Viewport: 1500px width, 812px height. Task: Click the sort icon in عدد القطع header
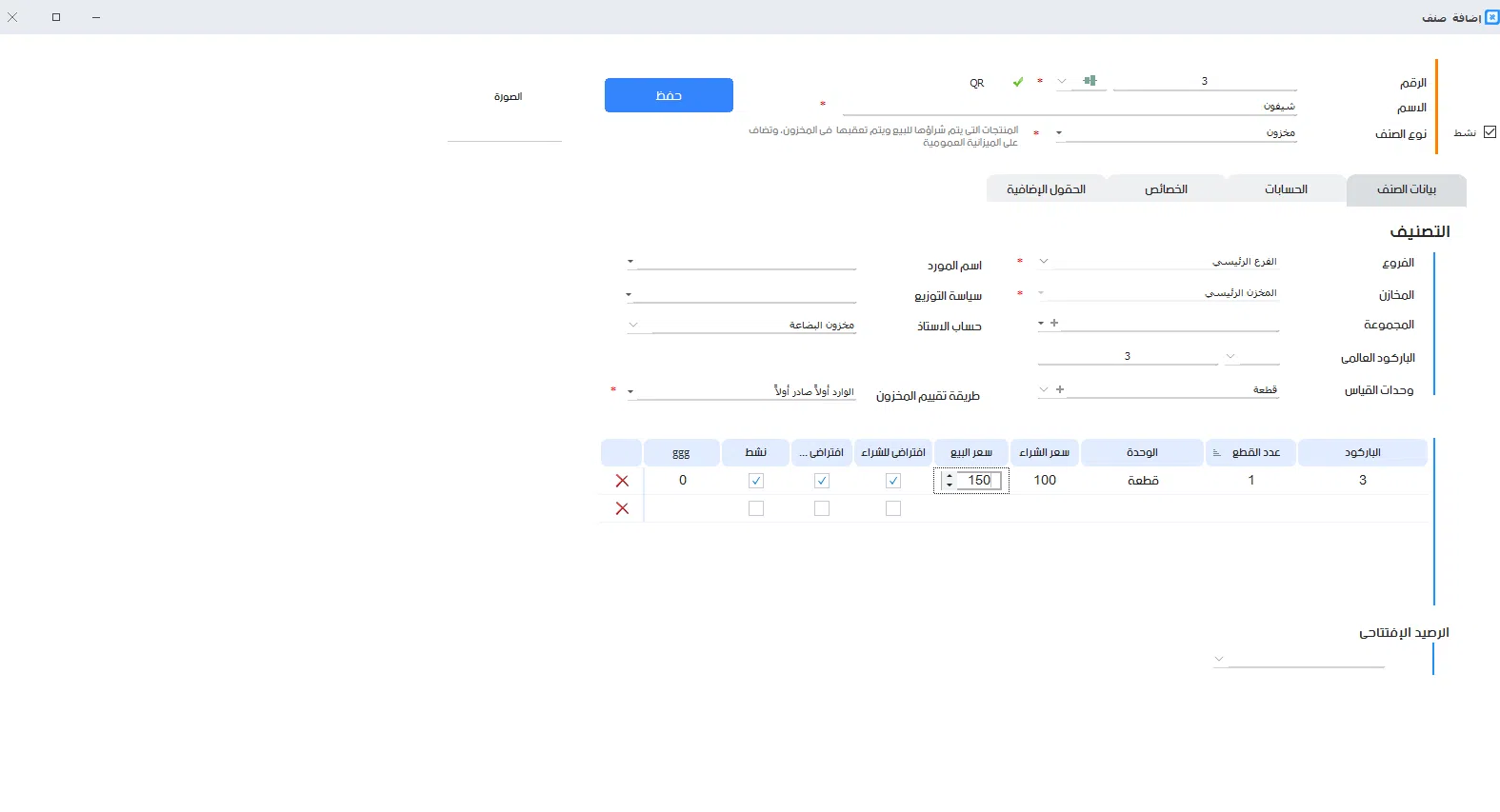[x=1217, y=452]
